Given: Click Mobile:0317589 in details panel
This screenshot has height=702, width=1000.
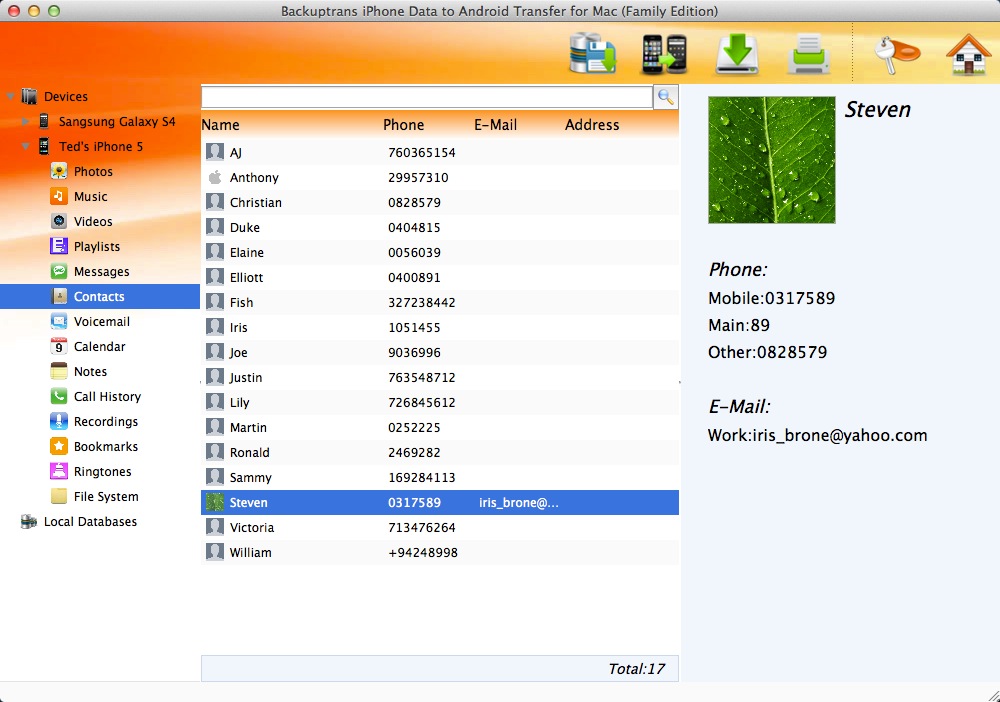Looking at the screenshot, I should [772, 298].
